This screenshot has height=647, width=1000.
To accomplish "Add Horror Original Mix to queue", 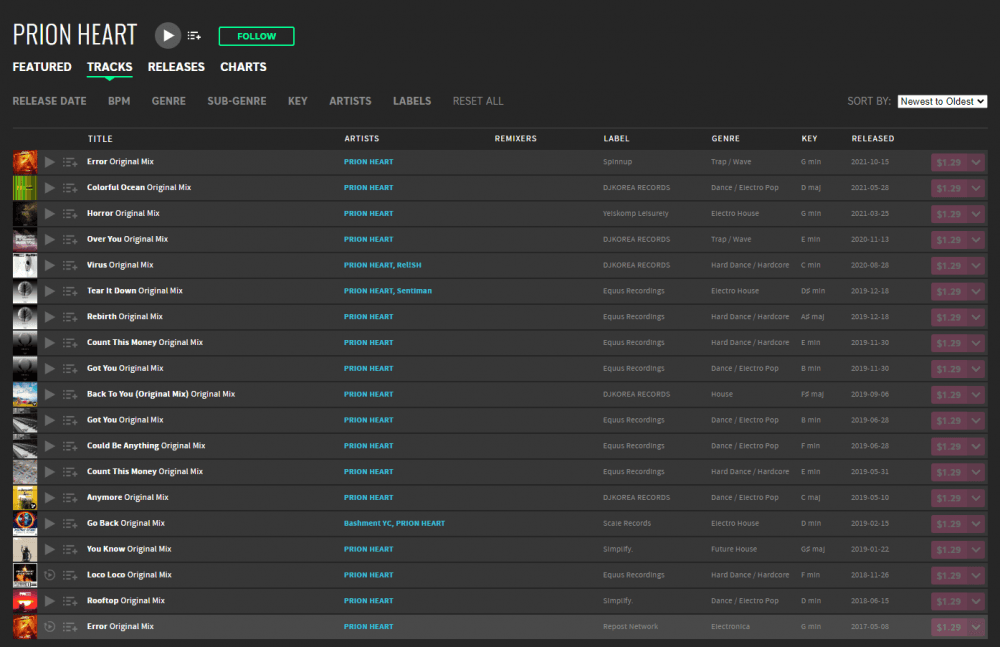I will click(69, 214).
